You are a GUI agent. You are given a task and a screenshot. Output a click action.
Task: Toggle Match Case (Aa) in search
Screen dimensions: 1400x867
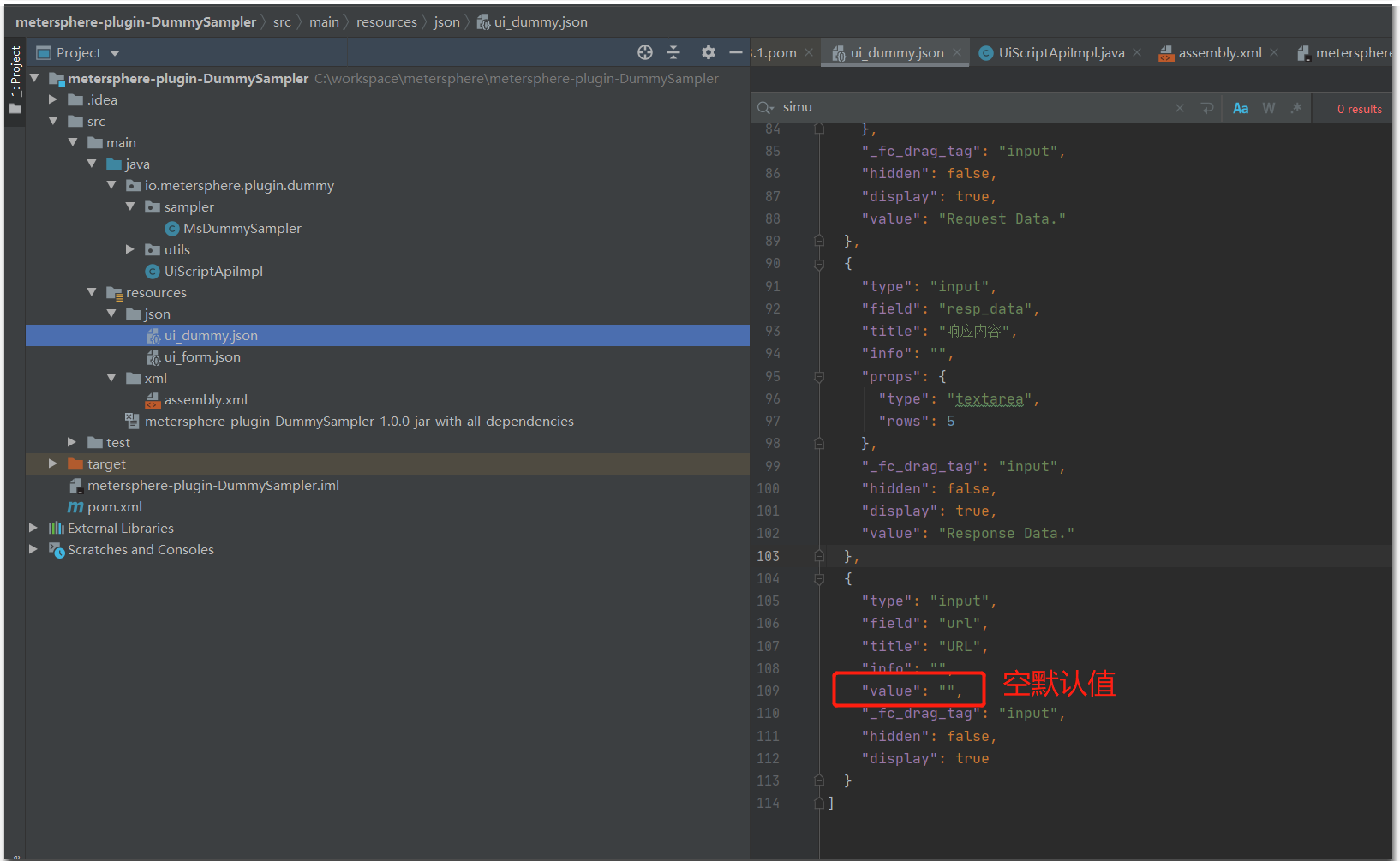(x=1241, y=108)
